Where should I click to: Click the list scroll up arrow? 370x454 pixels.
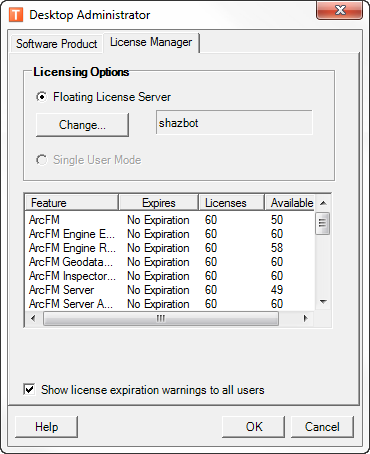coord(323,203)
